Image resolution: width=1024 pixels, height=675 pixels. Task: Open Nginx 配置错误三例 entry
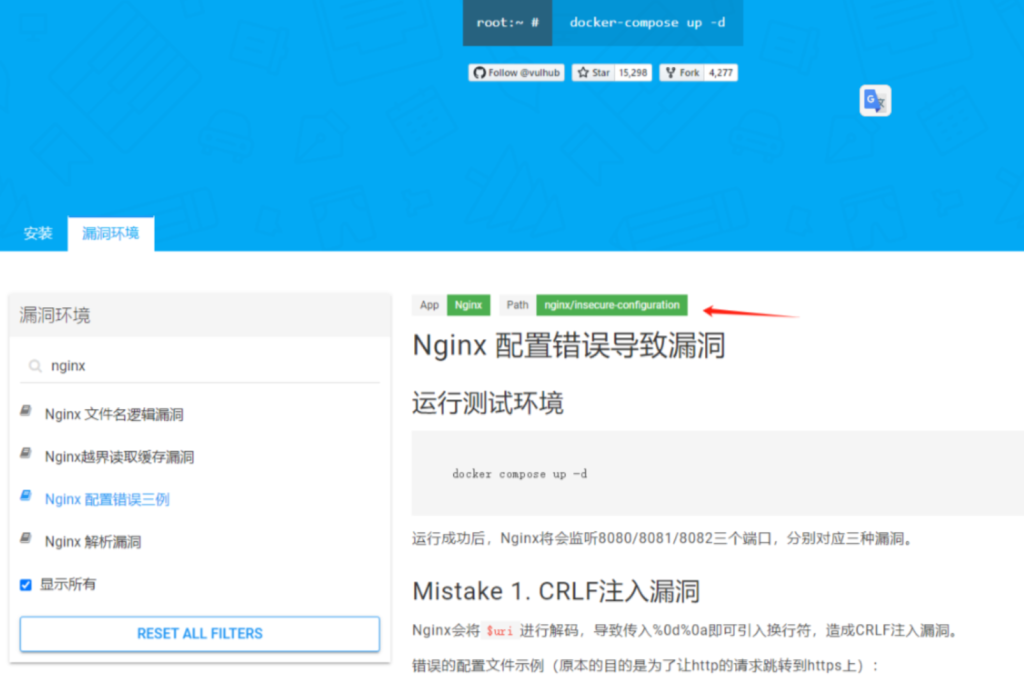107,499
